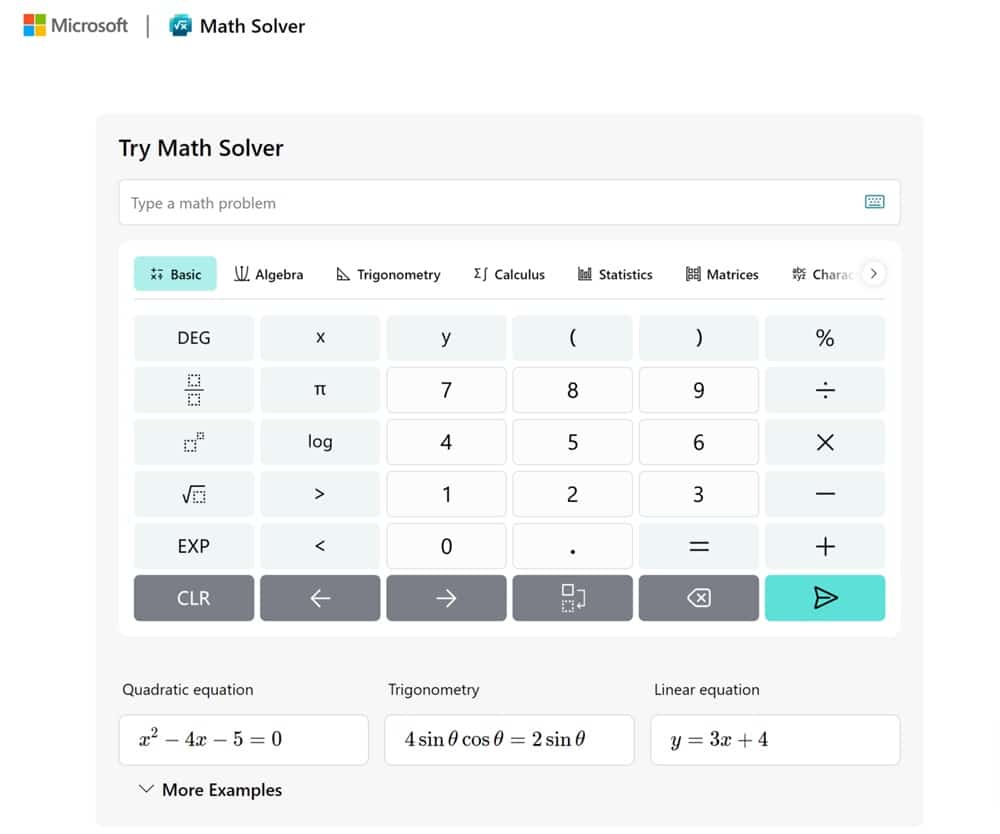Viewport: 1000px width, 834px height.
Task: Click the Type a math problem field
Action: click(x=490, y=203)
